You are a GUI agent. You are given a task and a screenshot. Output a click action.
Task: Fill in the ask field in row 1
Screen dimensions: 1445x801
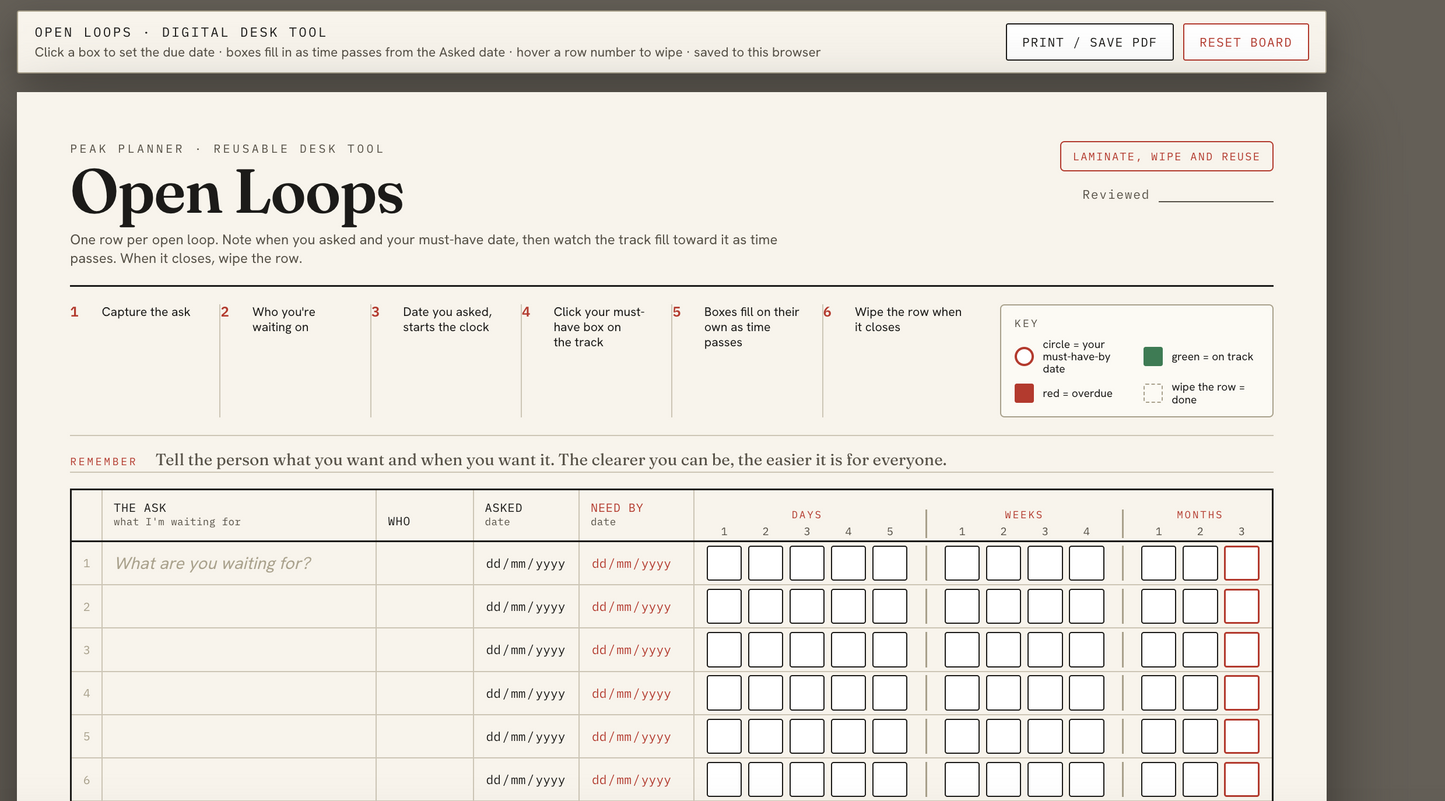[x=239, y=563]
